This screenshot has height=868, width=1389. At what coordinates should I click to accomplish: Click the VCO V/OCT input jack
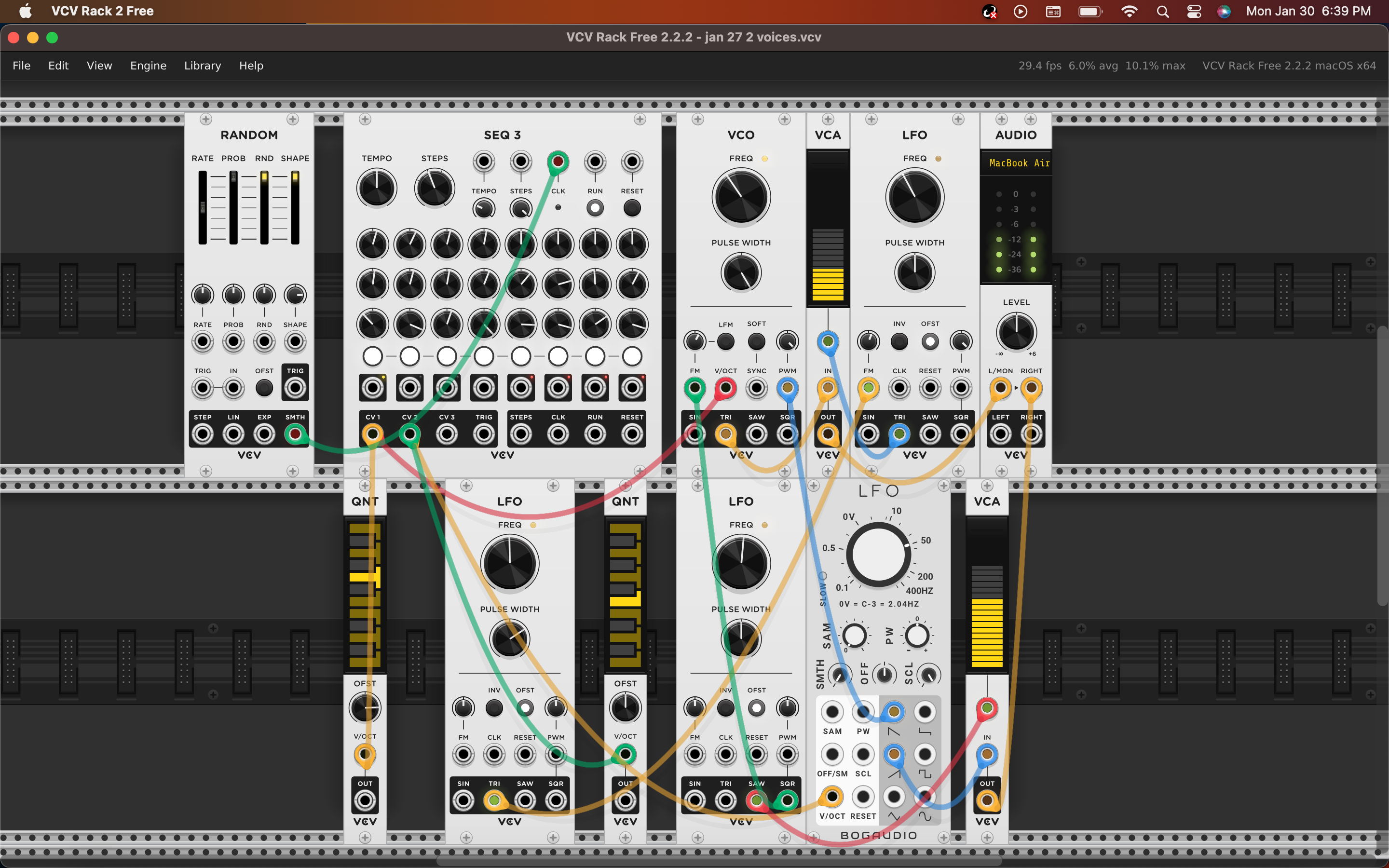[x=725, y=388]
